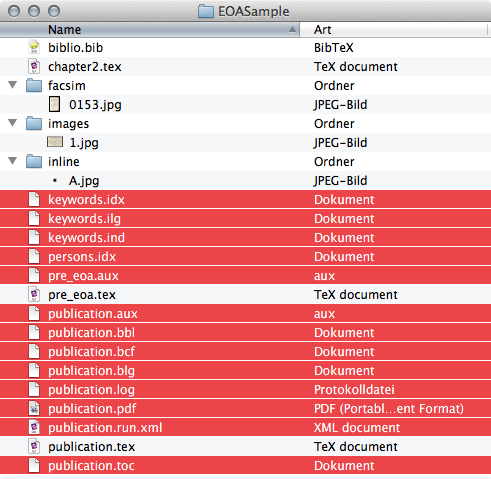The image size is (491, 479).
Task: Click the chapter2.tex document icon
Action: point(34,66)
